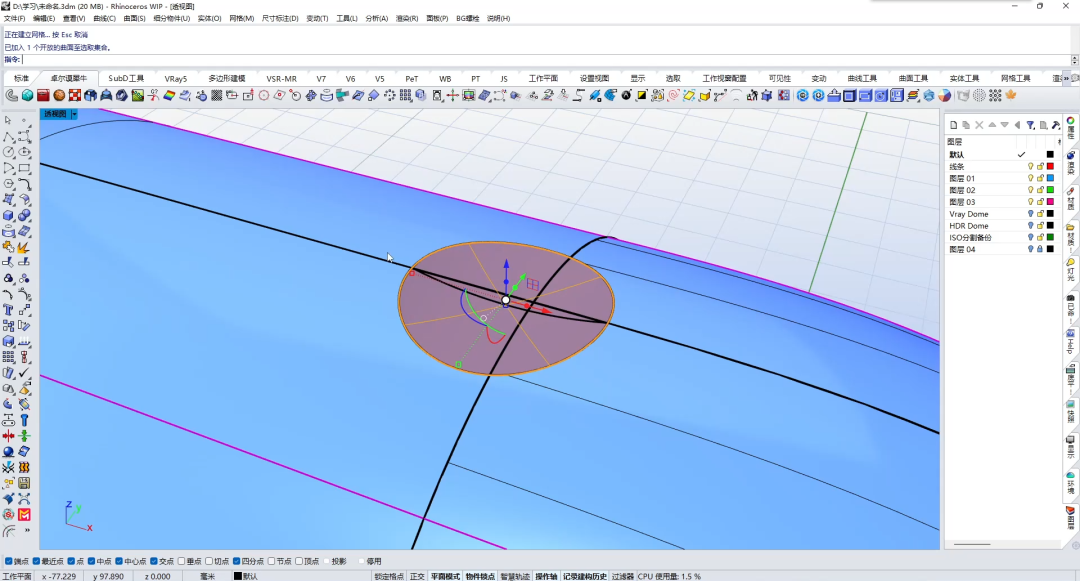
Task: Open the 渲染(R) menu
Action: pos(406,19)
